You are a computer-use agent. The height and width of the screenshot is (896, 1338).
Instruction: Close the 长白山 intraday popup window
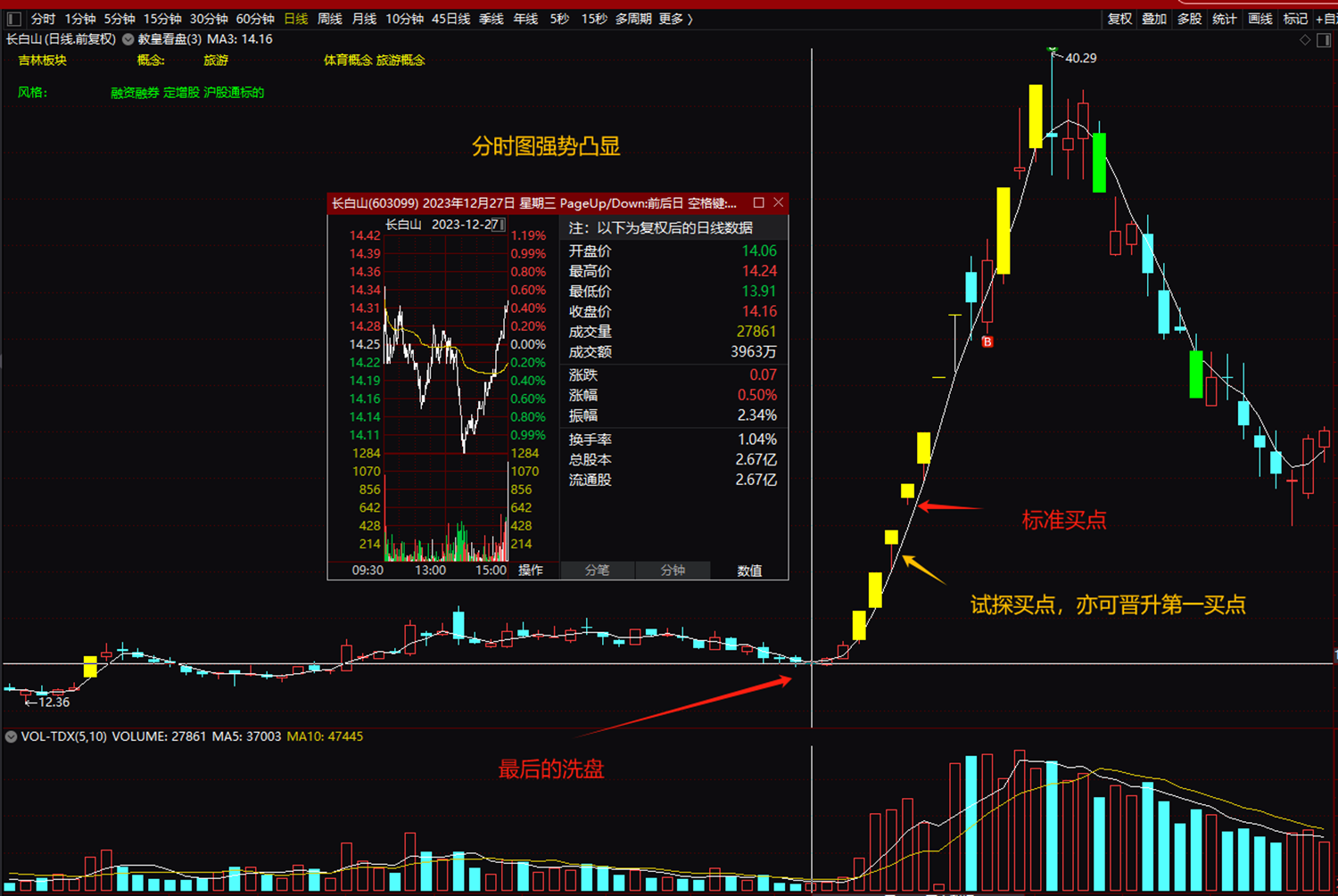point(779,203)
